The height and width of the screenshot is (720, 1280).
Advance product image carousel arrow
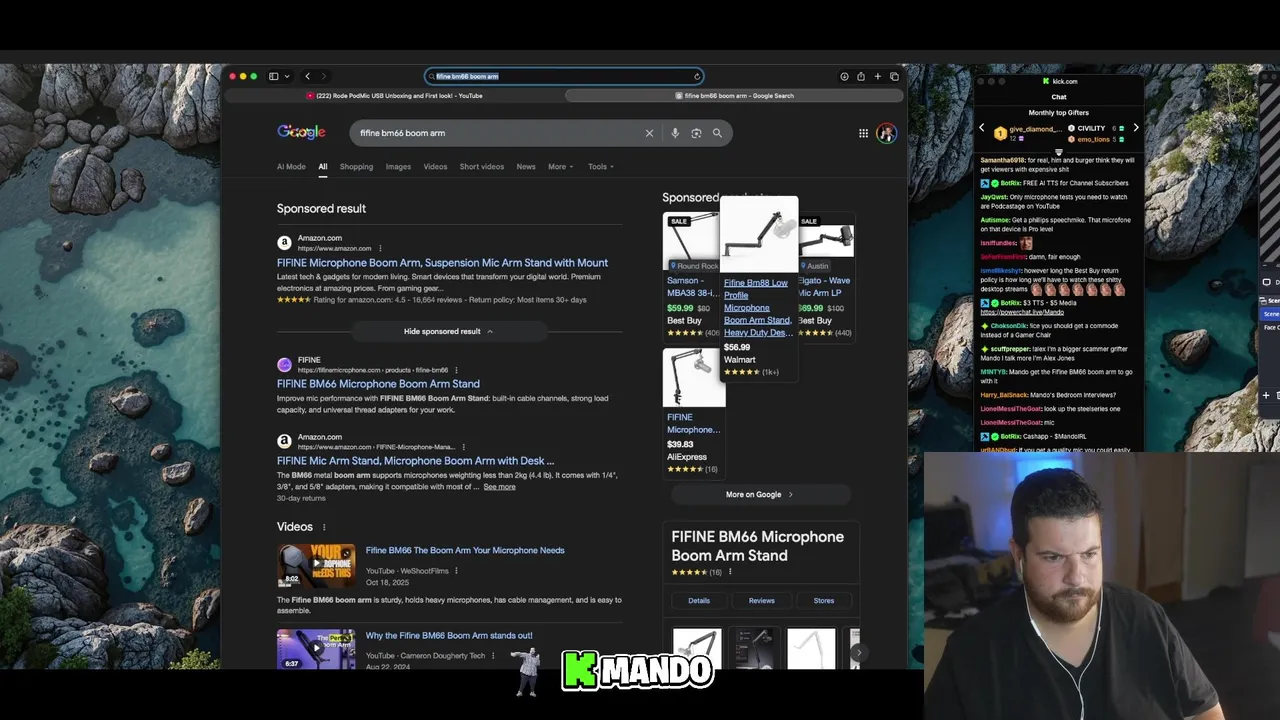(x=858, y=653)
